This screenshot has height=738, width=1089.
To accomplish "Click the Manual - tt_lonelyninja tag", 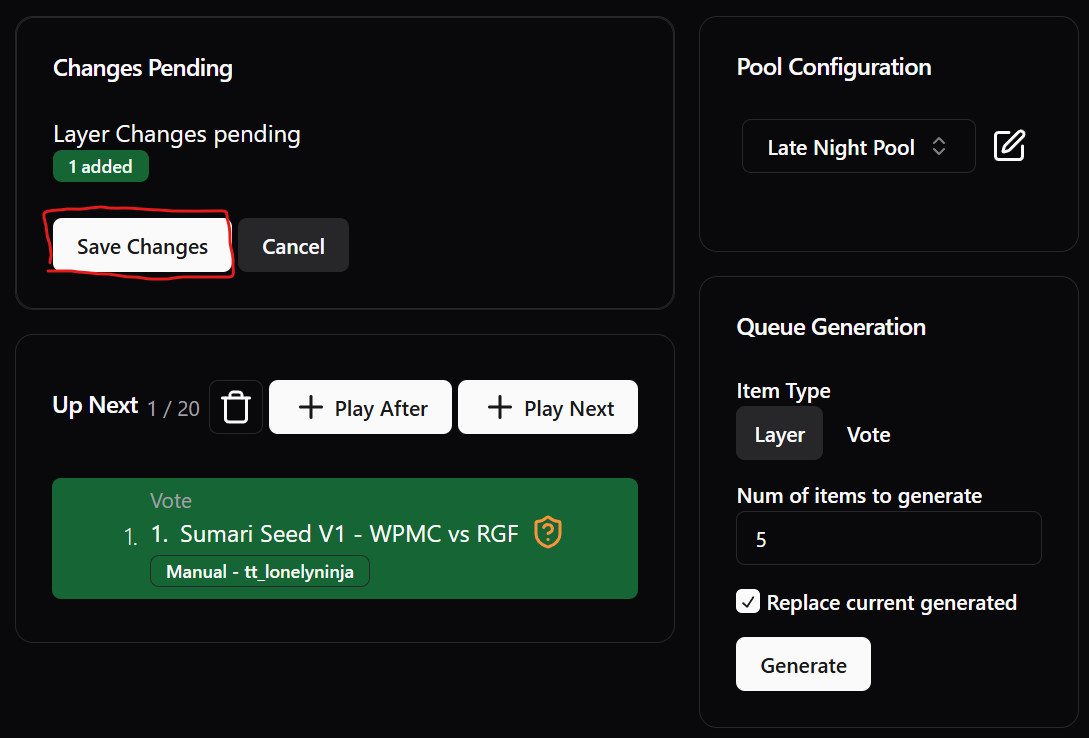I will click(x=260, y=572).
